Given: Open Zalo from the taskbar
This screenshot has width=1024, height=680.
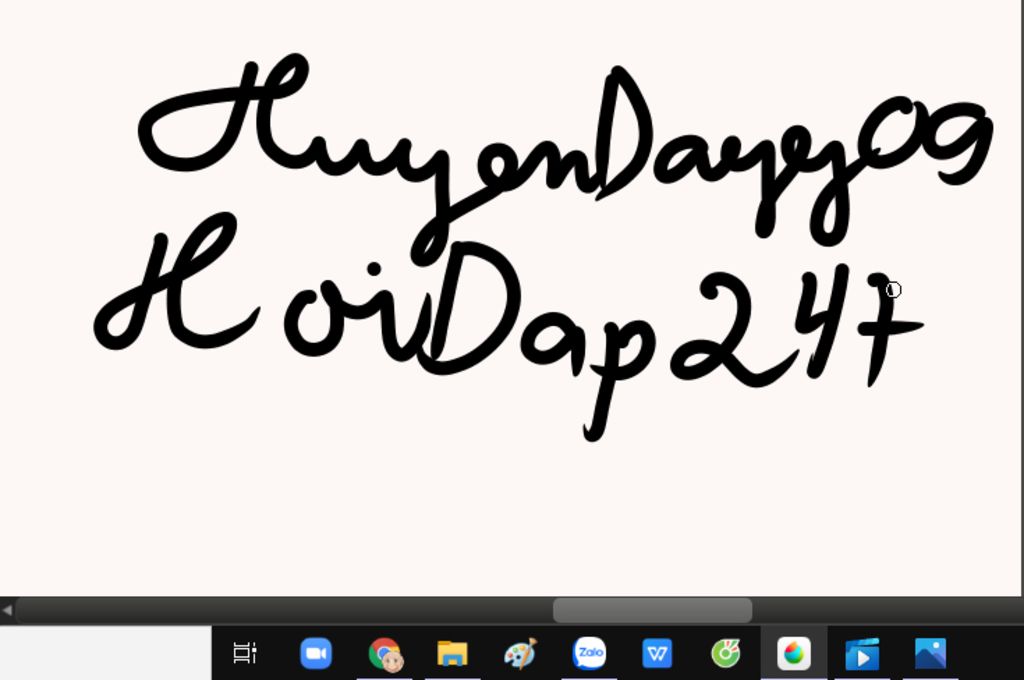Looking at the screenshot, I should tap(589, 653).
